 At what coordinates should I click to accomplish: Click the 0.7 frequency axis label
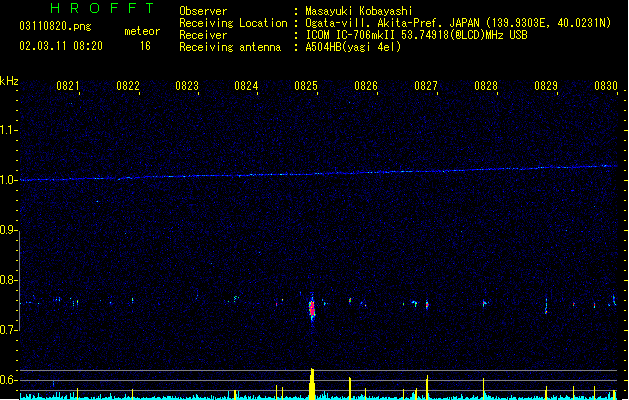(8, 330)
